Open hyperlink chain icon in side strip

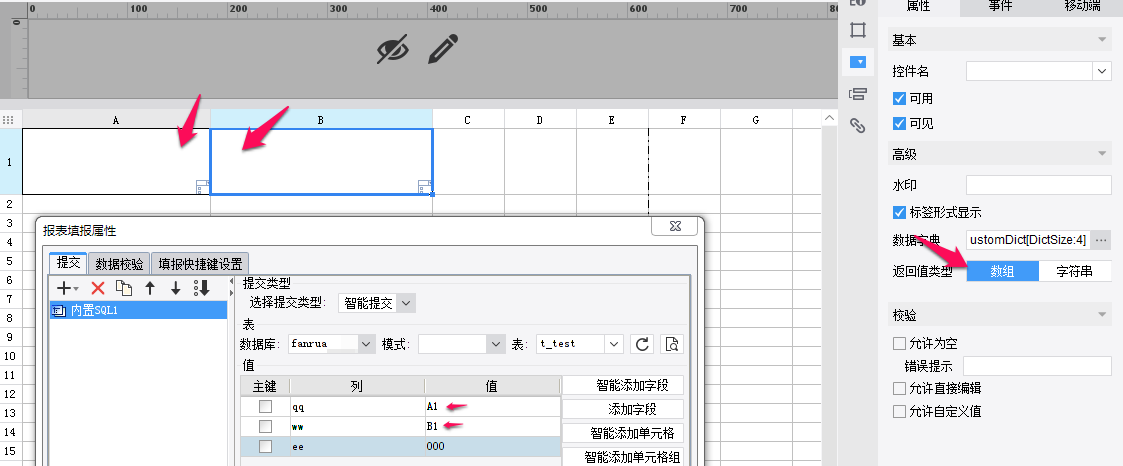pyautogui.click(x=857, y=125)
